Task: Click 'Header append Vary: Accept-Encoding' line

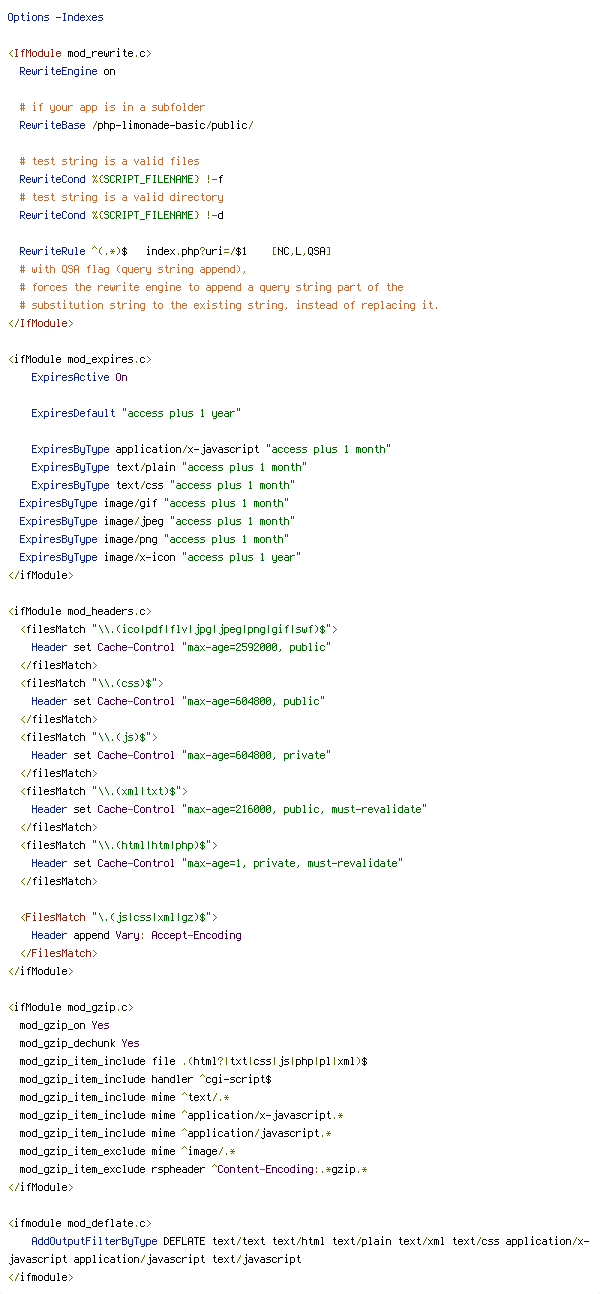Action: tap(136, 935)
